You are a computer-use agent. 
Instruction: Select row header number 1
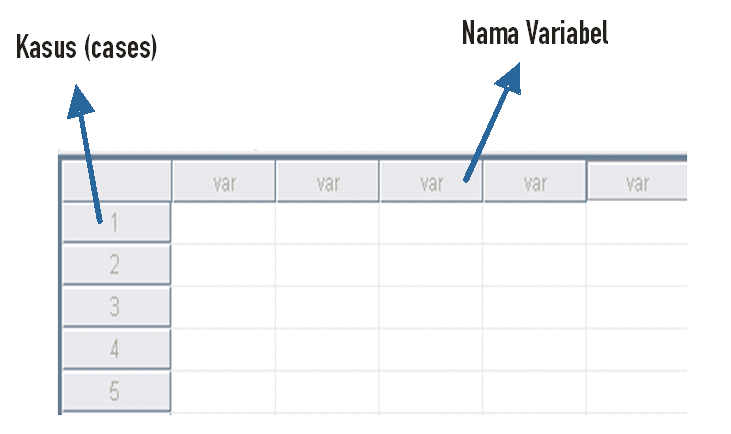click(x=117, y=222)
